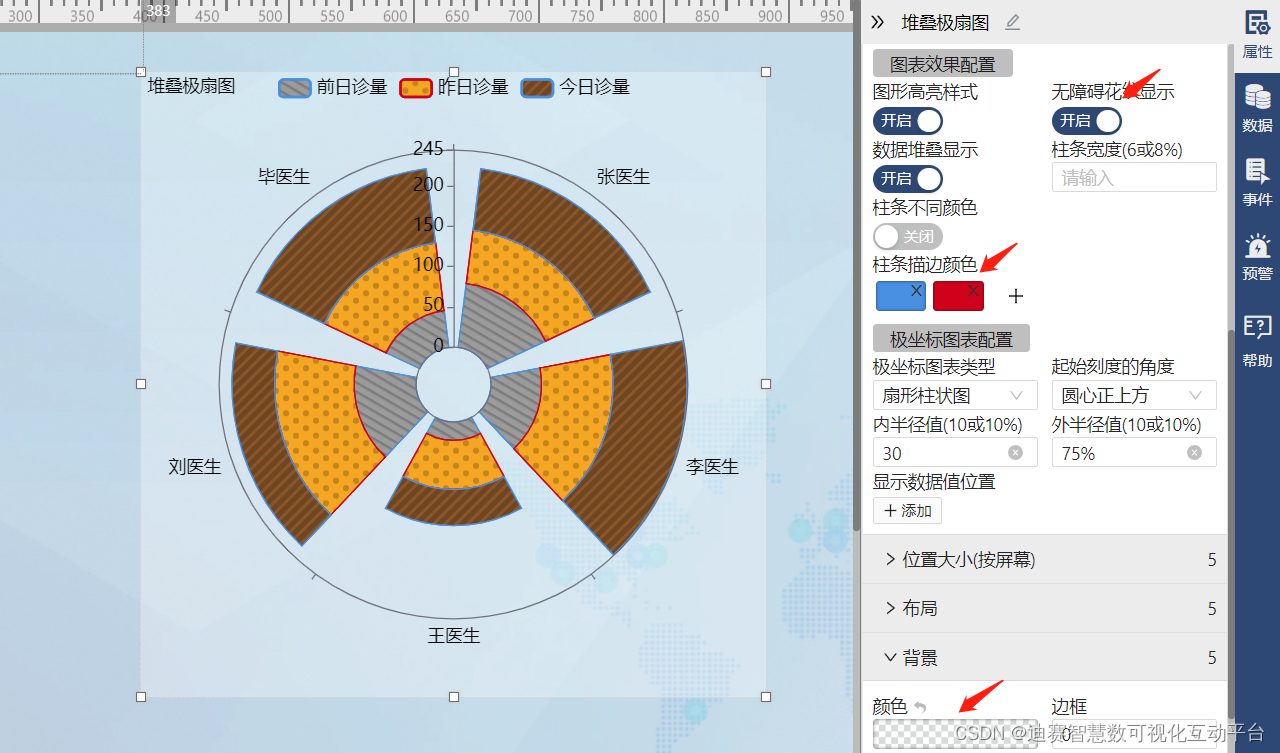
Task: Collapse panel with double-chevron icon
Action: click(878, 22)
